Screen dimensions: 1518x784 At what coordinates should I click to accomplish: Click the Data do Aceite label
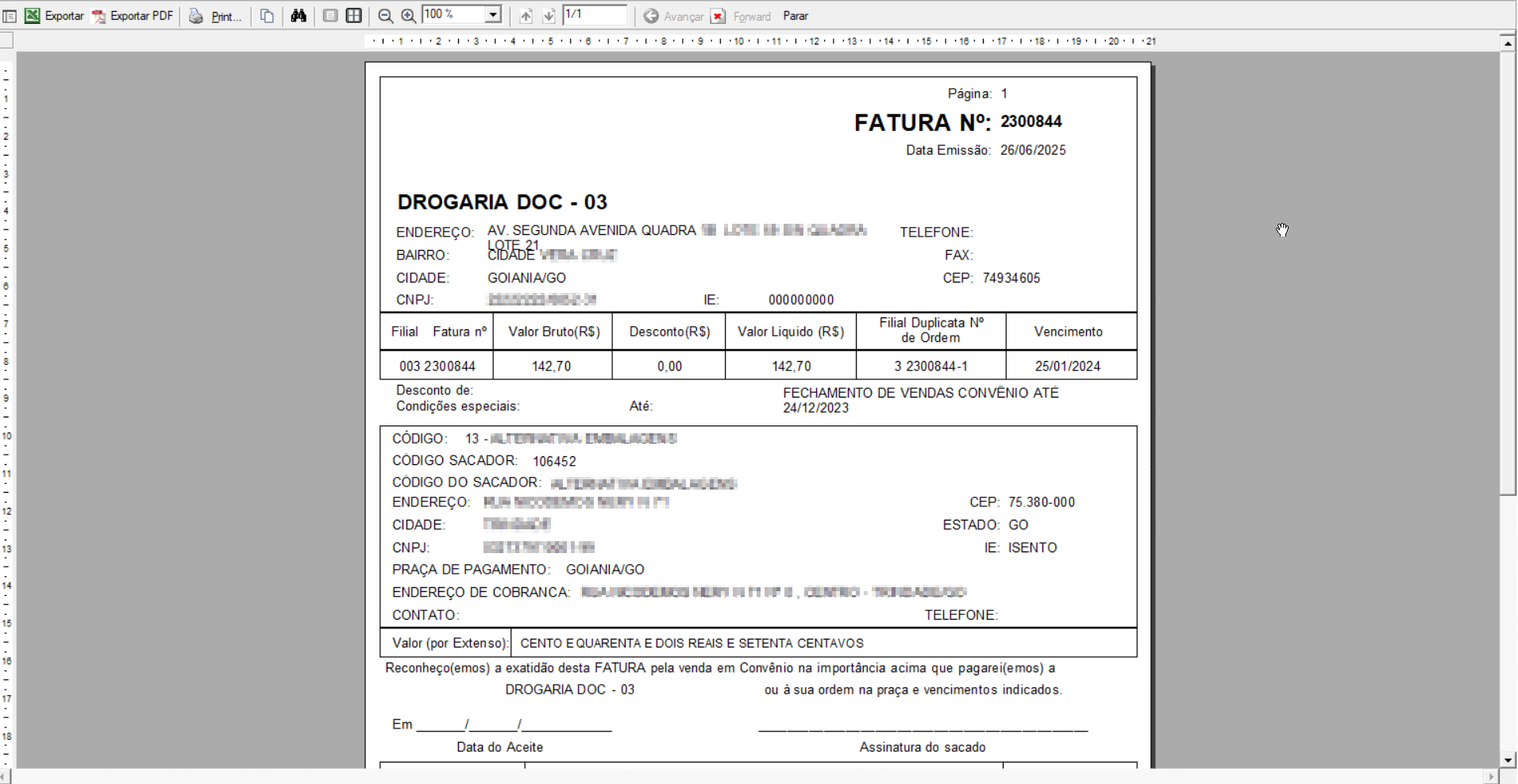coord(500,747)
